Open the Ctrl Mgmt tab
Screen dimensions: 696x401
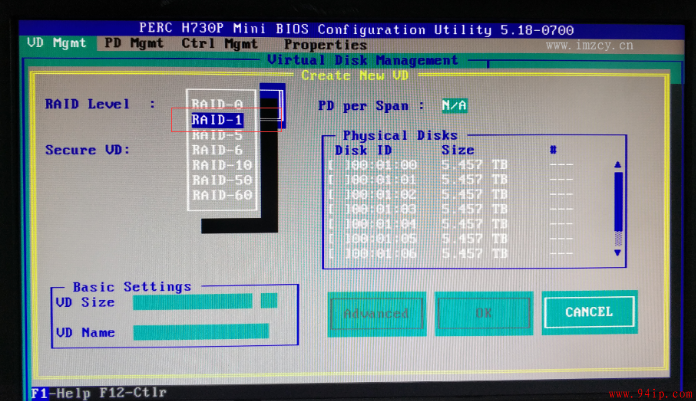tap(220, 44)
